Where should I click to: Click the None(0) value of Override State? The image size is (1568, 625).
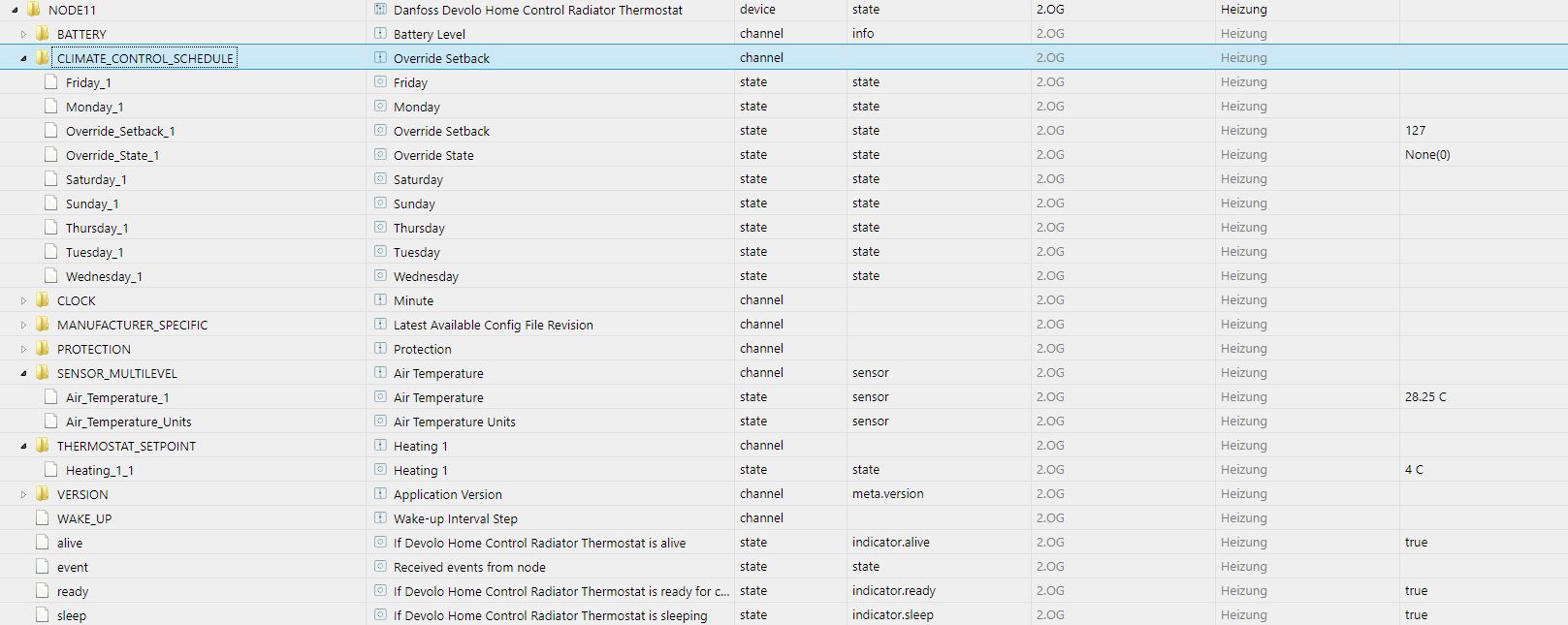pyautogui.click(x=1427, y=155)
